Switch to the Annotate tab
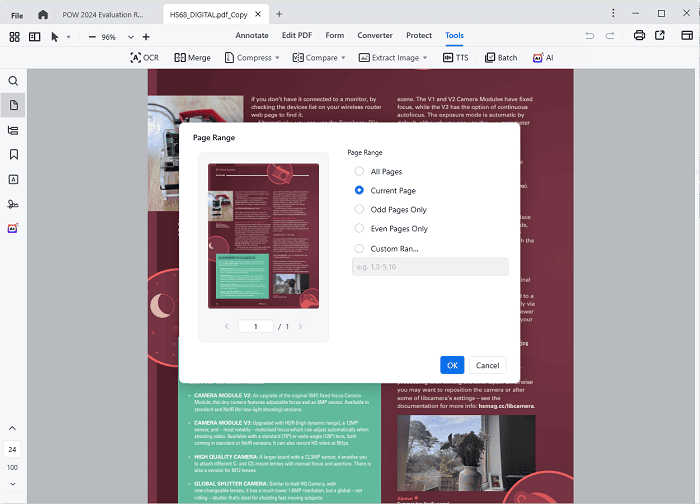The width and height of the screenshot is (700, 504). [252, 36]
